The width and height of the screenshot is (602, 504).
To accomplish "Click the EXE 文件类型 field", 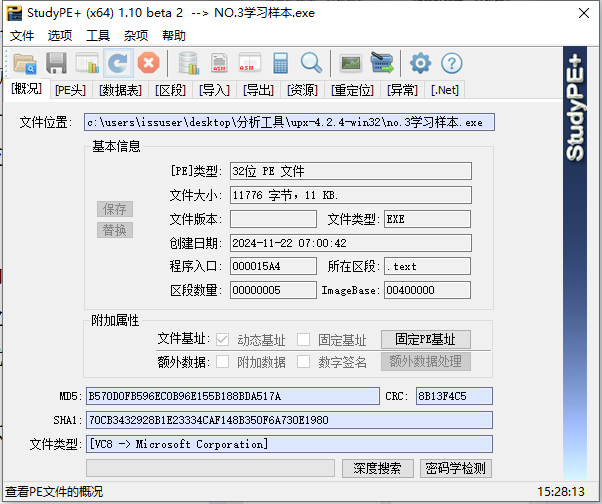I will click(x=427, y=219).
